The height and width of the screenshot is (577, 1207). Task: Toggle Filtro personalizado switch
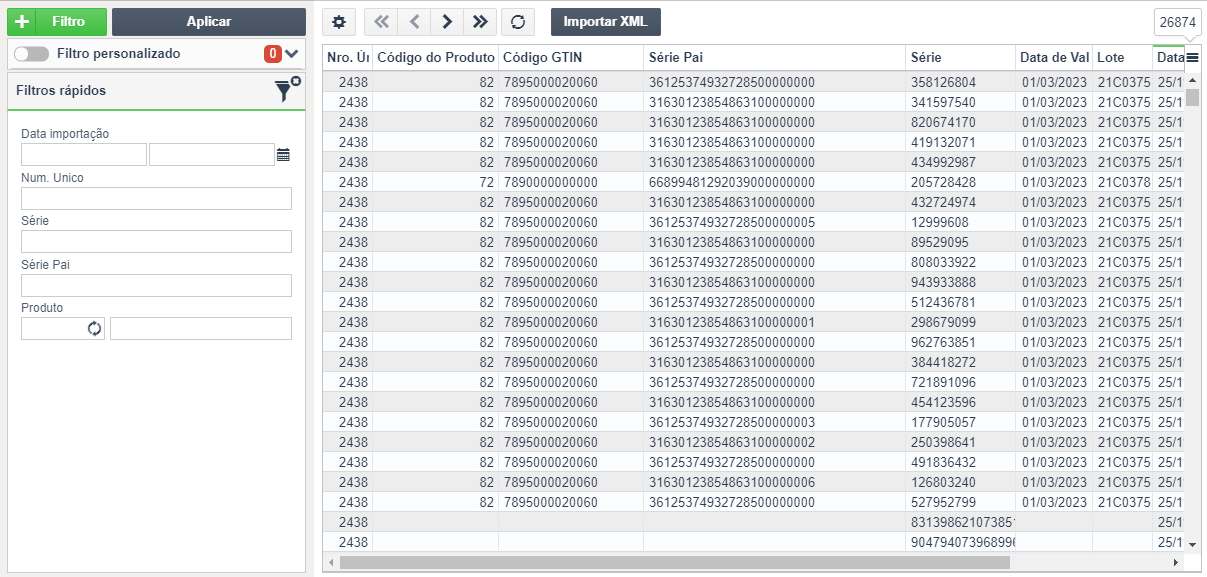click(30, 54)
